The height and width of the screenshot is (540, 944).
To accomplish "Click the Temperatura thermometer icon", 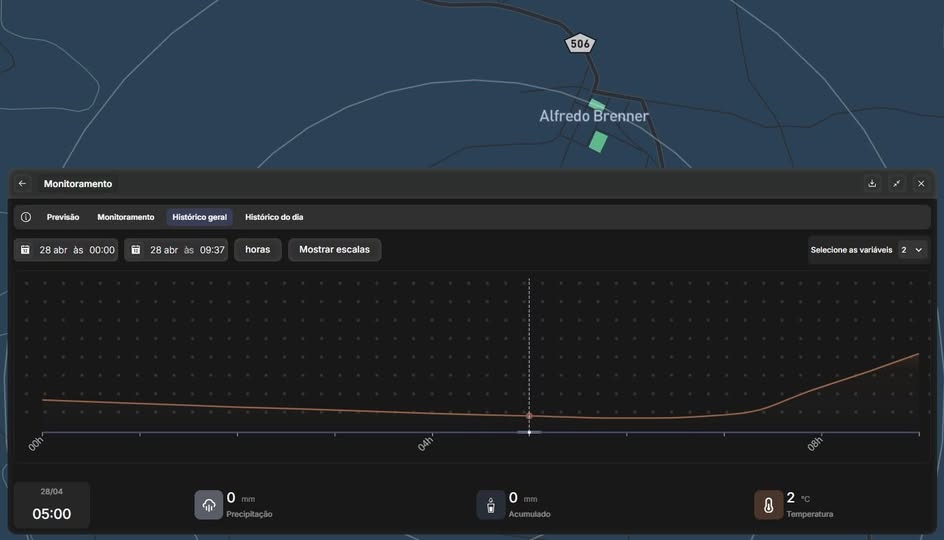I will 768,505.
